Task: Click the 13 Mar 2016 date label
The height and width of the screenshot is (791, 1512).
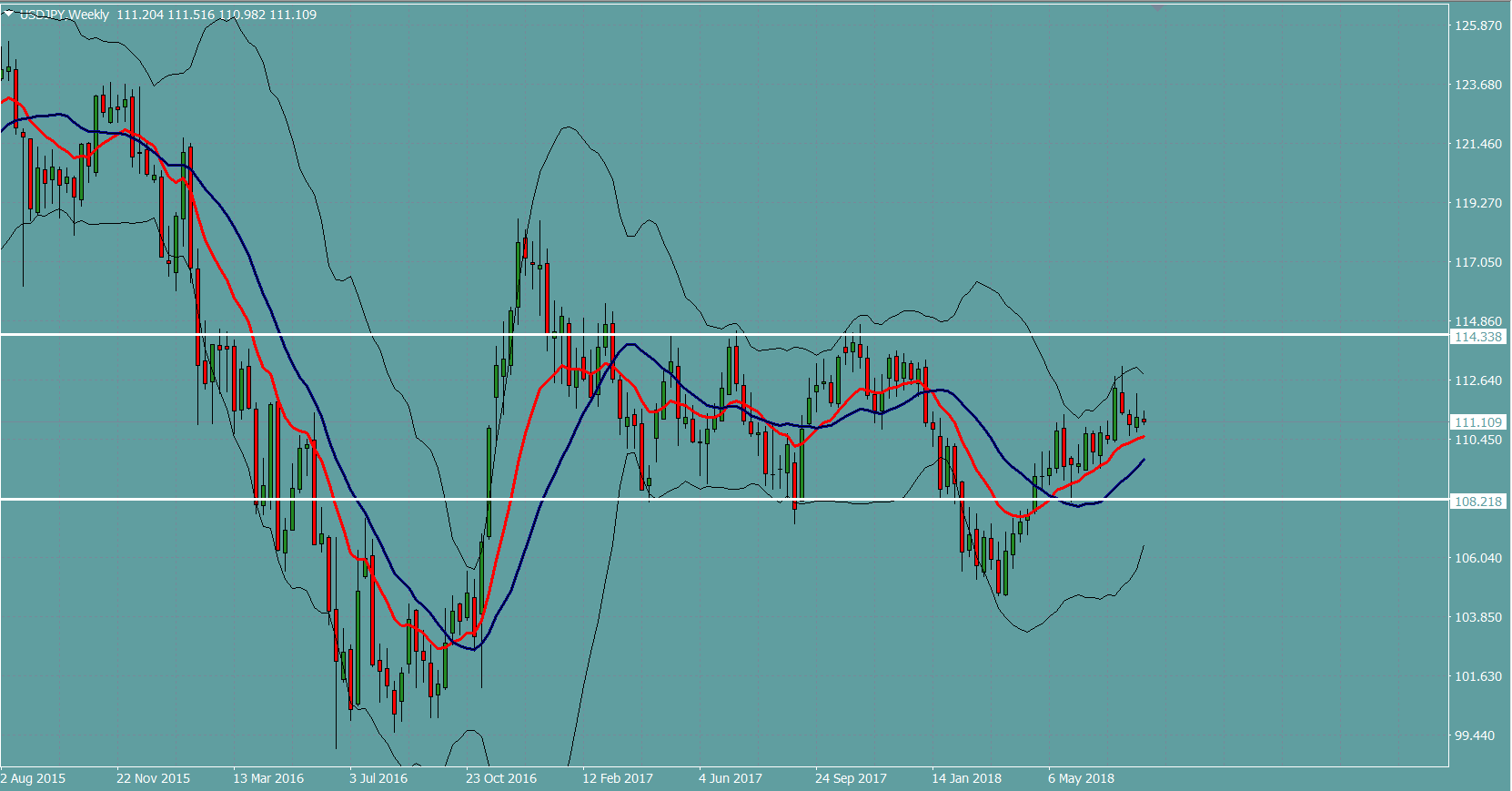Action: 268,778
